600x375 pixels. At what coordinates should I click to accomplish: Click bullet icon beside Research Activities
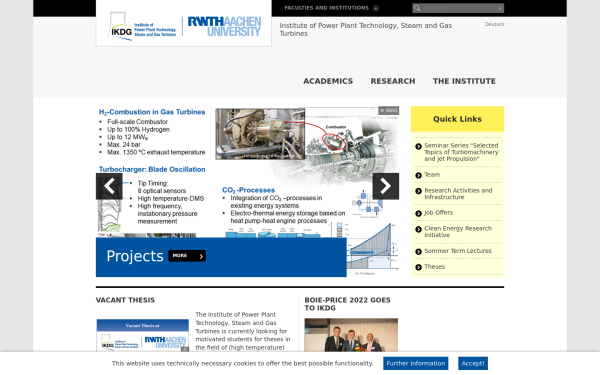click(x=418, y=191)
